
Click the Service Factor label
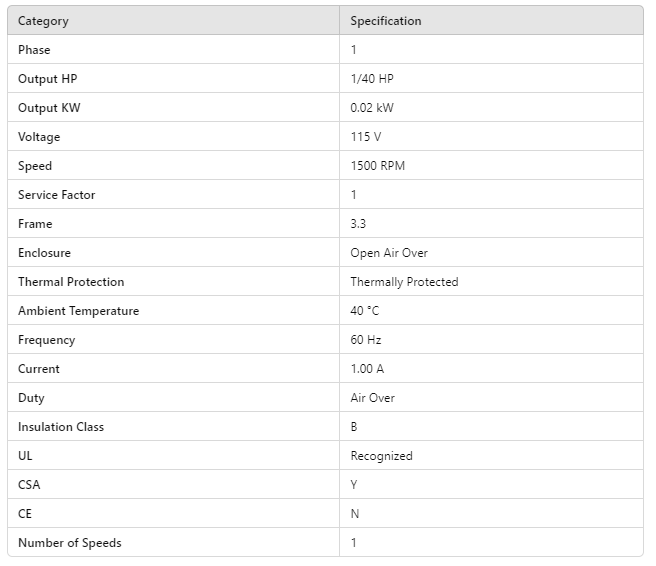[x=57, y=195]
